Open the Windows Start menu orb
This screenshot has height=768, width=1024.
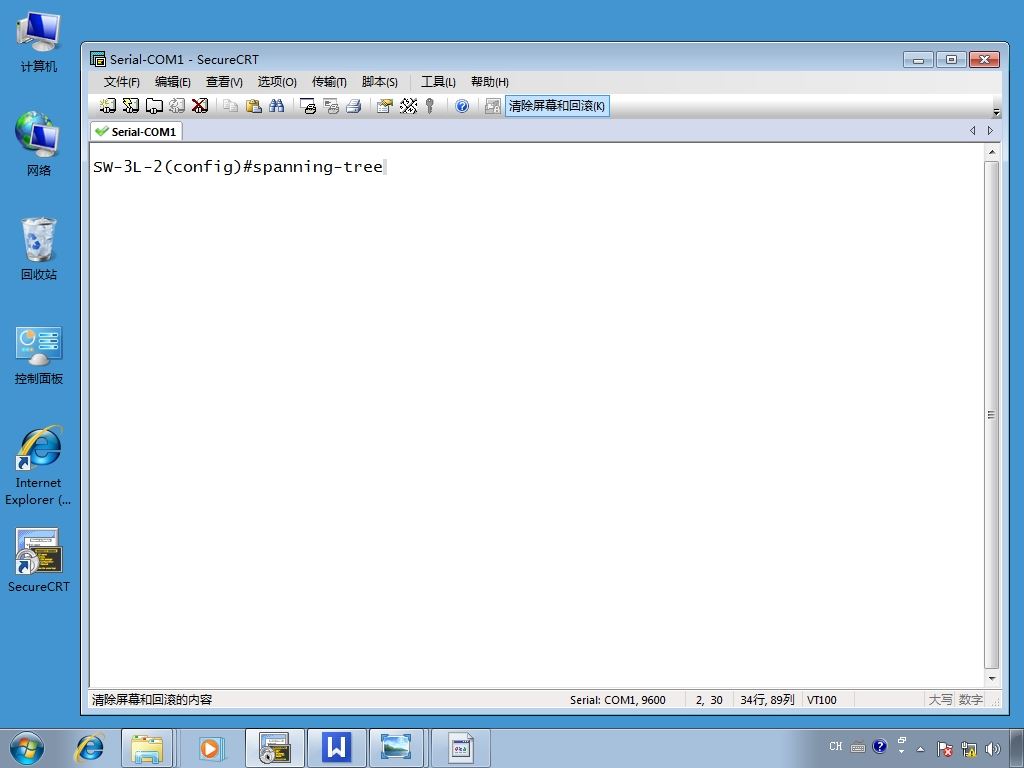(x=27, y=748)
